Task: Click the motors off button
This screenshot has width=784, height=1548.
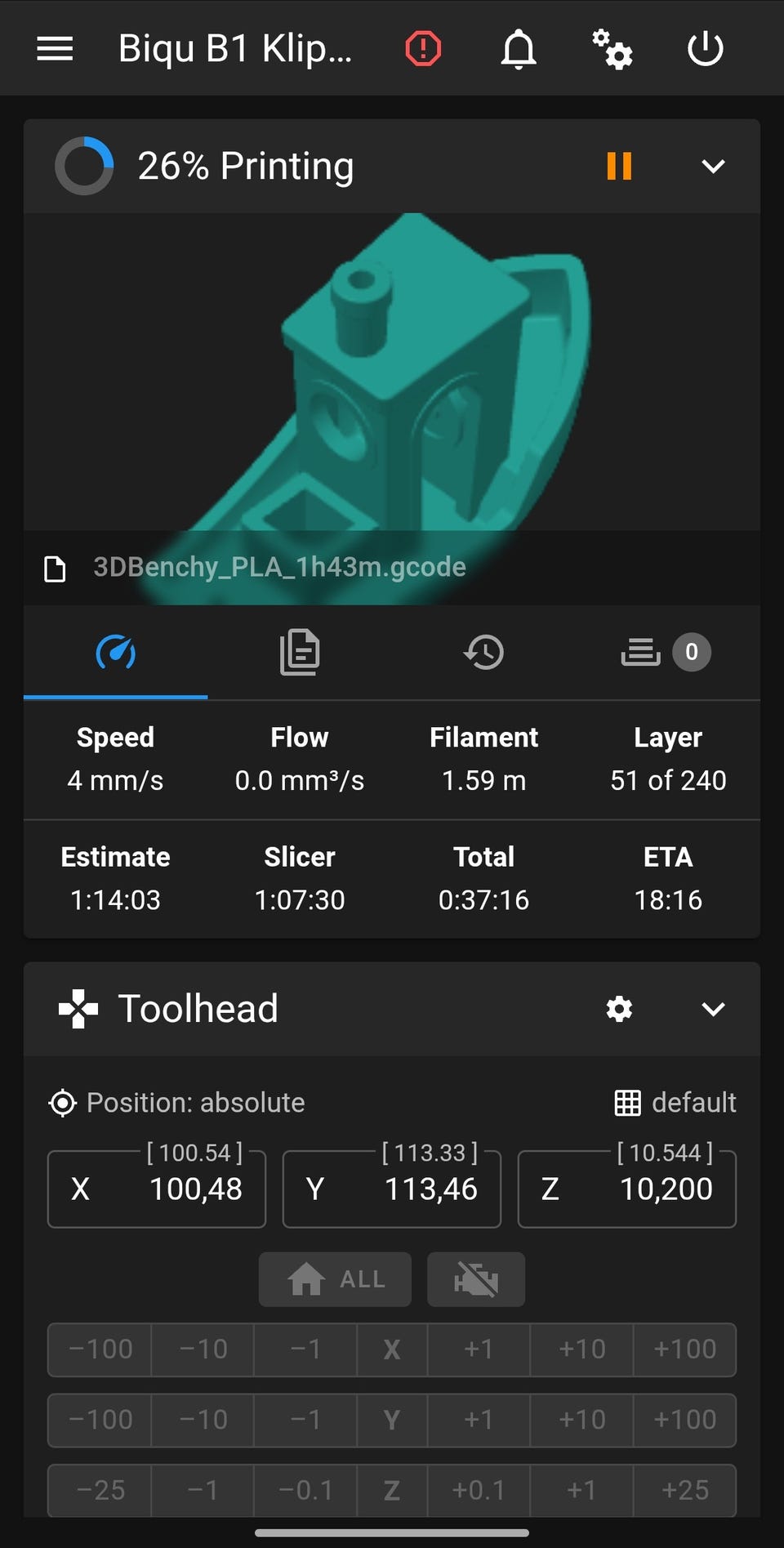Action: click(476, 1279)
